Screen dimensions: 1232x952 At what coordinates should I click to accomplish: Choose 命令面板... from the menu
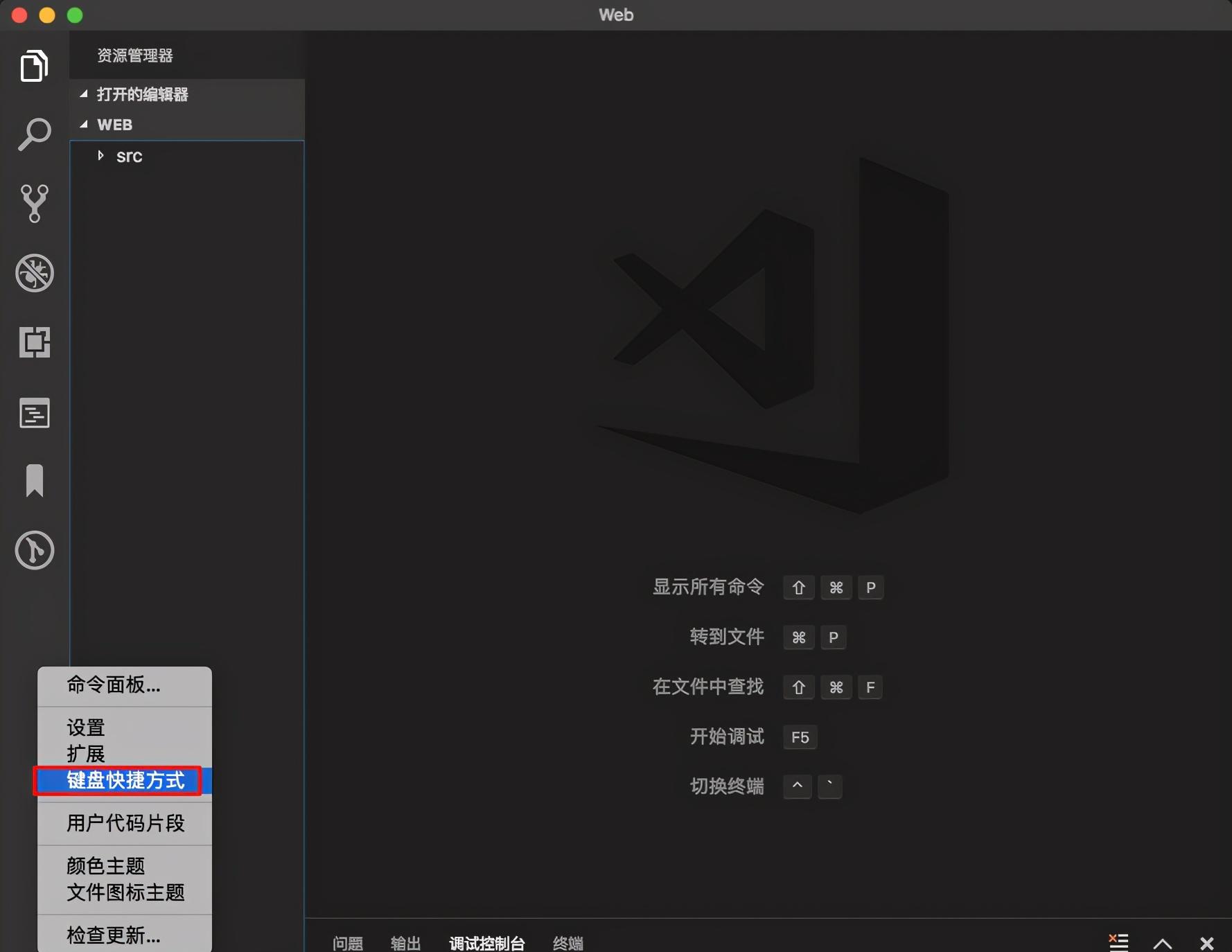coord(125,685)
